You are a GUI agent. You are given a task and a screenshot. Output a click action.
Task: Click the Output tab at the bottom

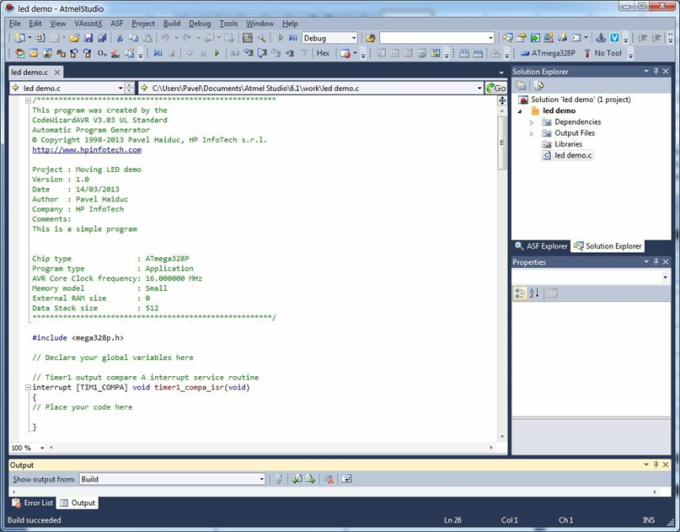pos(78,503)
